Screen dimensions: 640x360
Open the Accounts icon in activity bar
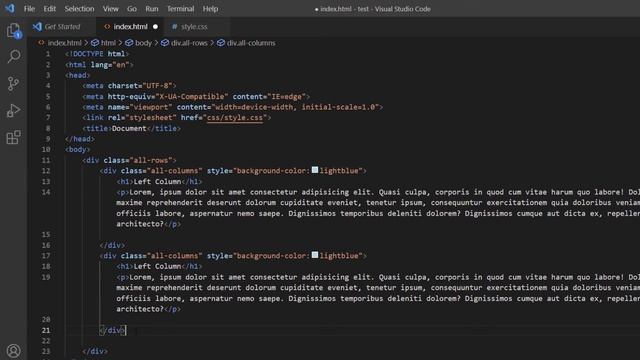[x=13, y=351]
